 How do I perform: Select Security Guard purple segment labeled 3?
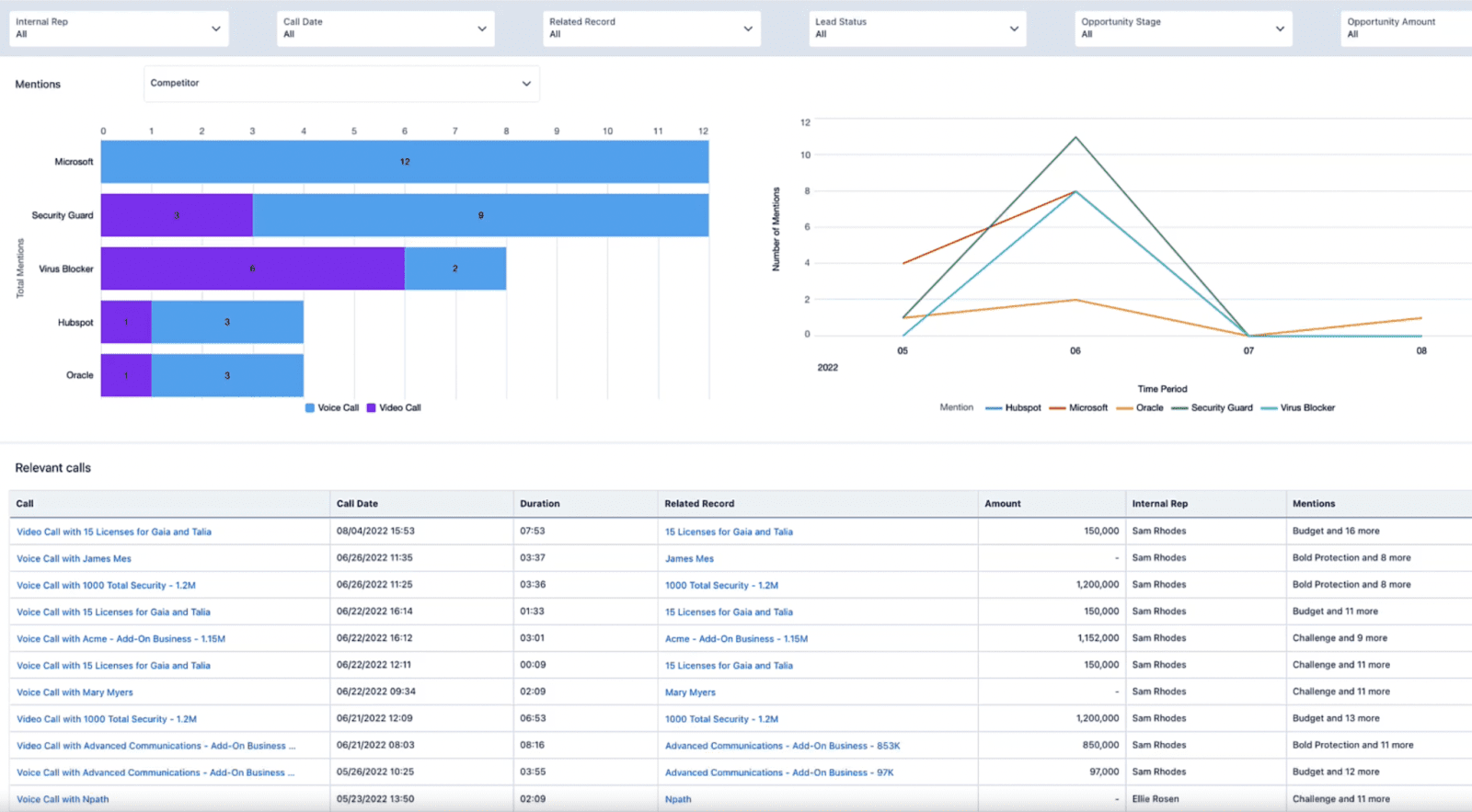[x=177, y=215]
